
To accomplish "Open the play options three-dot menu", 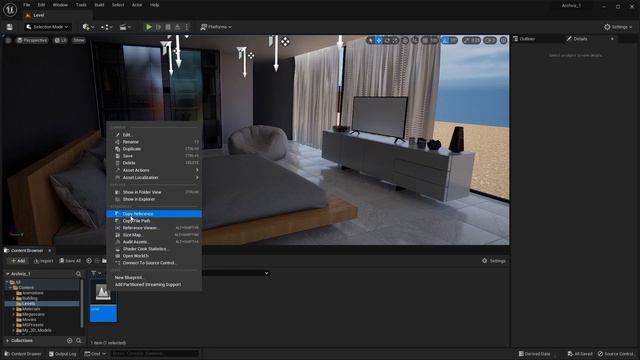I will [x=187, y=27].
